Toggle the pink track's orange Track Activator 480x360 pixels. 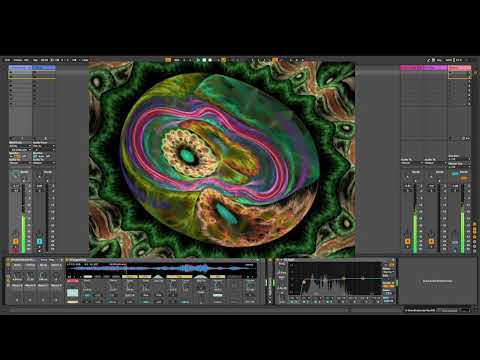[x=407, y=241]
